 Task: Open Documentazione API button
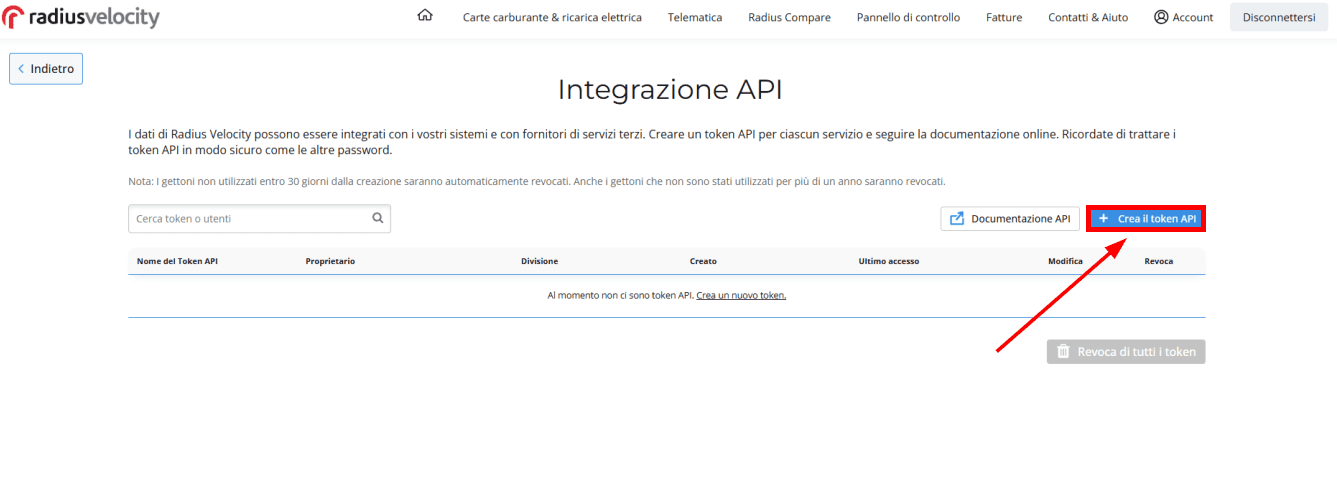pyautogui.click(x=1010, y=219)
